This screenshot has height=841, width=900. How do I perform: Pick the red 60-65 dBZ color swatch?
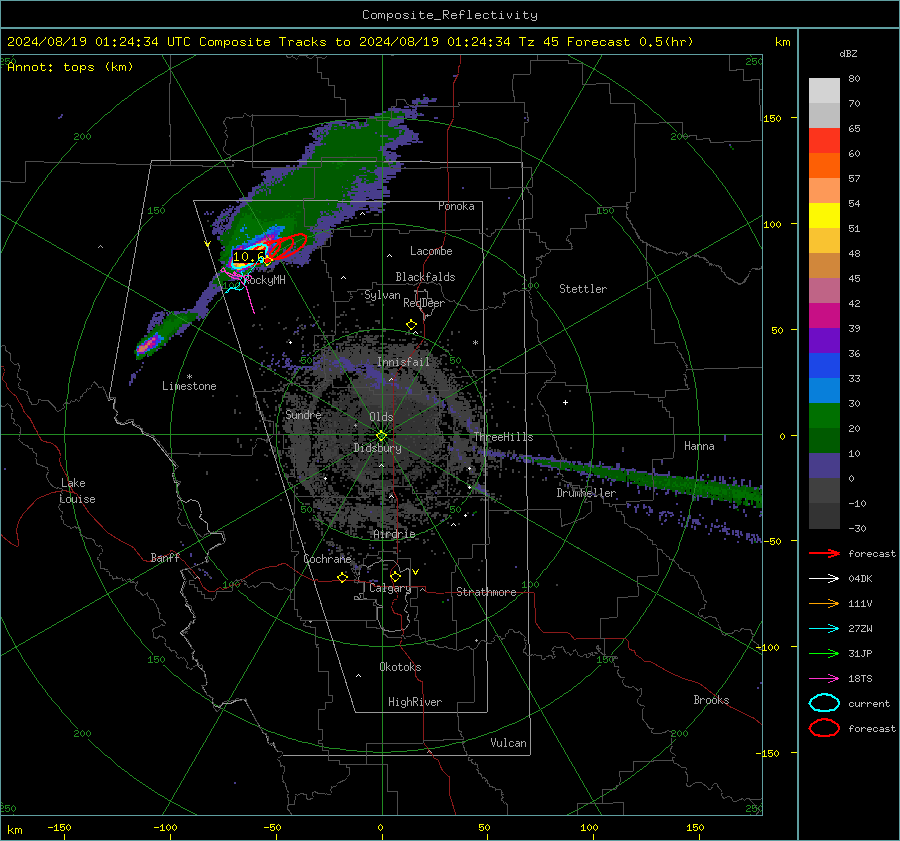coord(824,141)
